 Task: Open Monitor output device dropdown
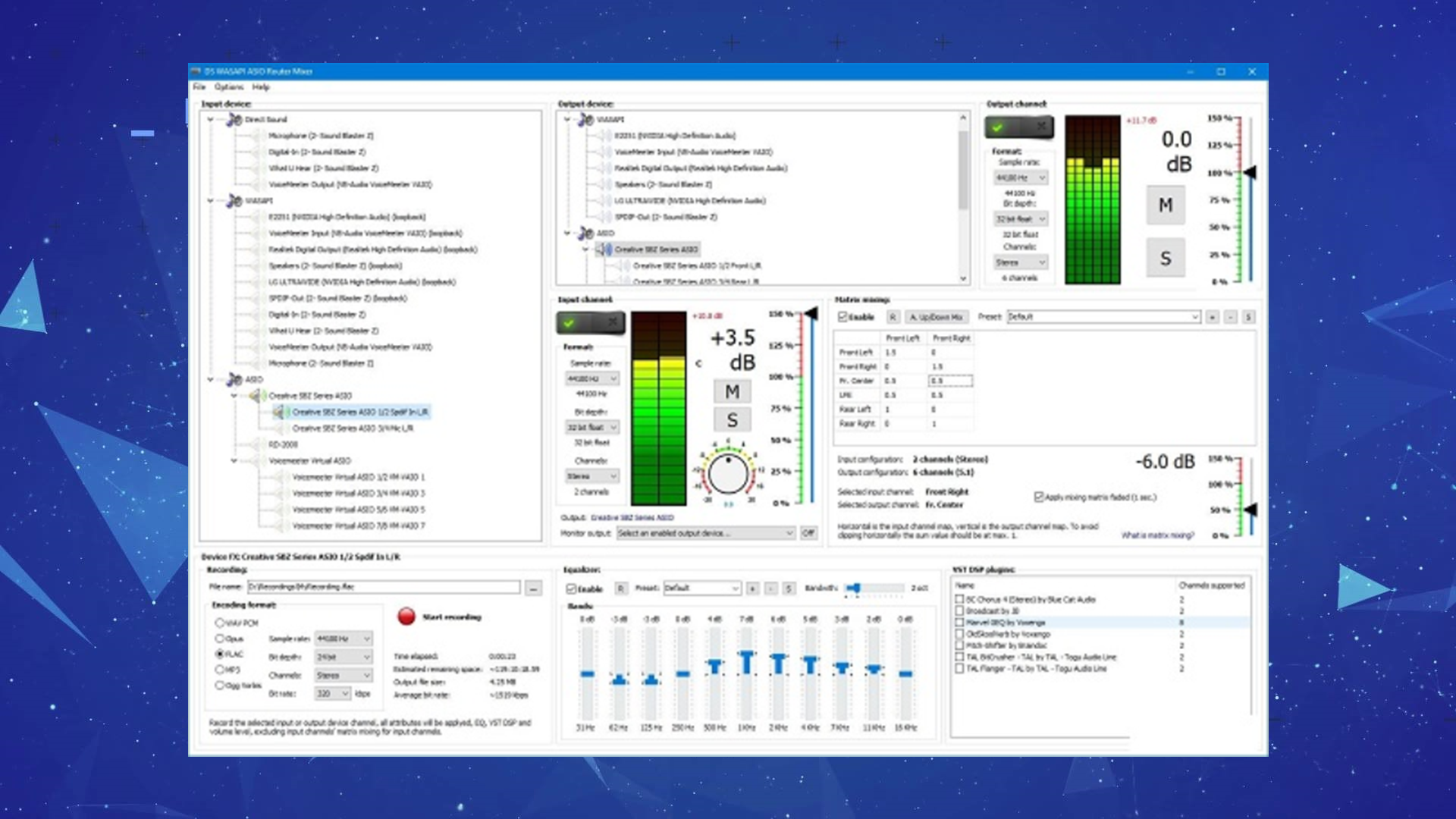point(705,533)
